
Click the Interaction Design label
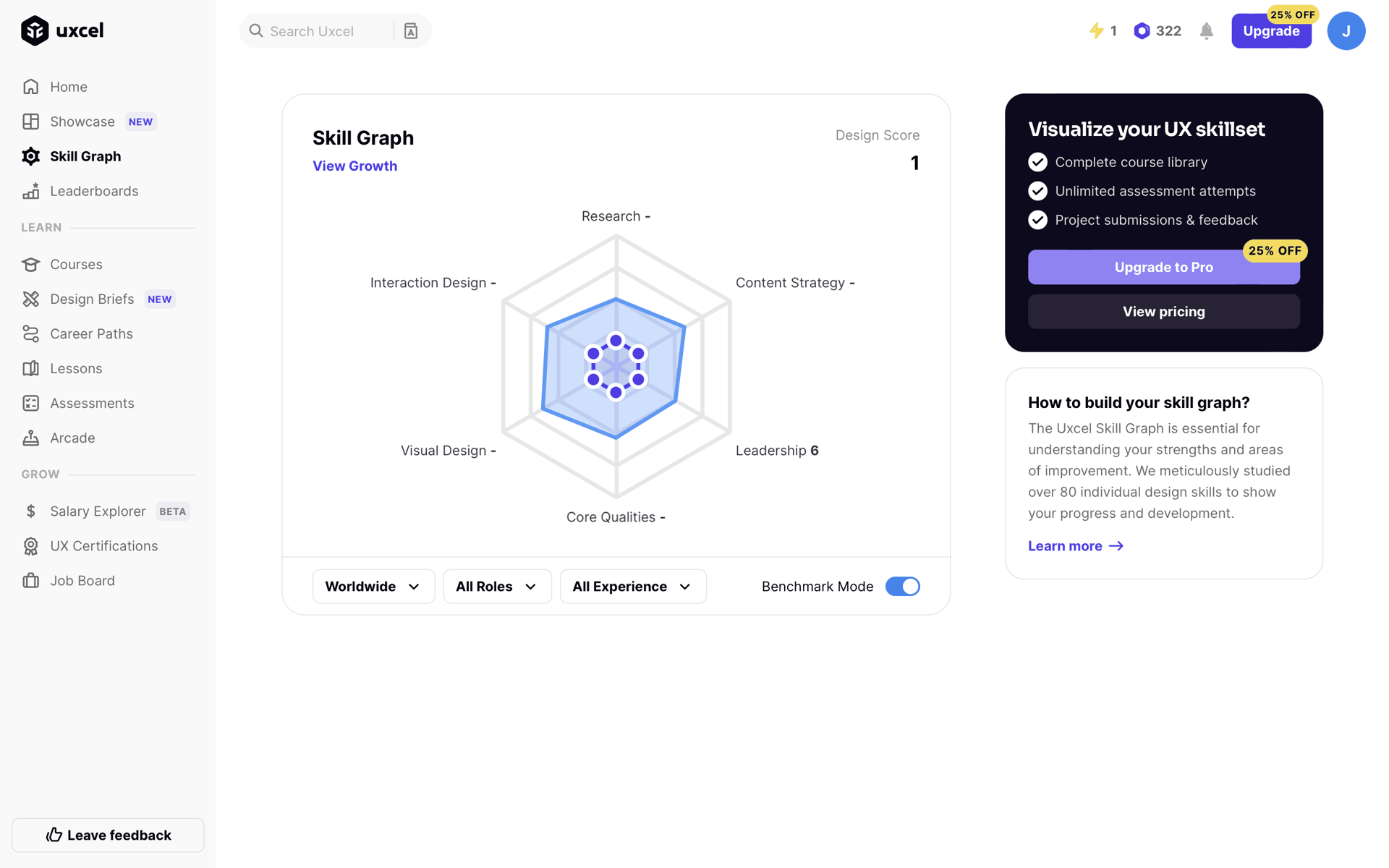(433, 283)
